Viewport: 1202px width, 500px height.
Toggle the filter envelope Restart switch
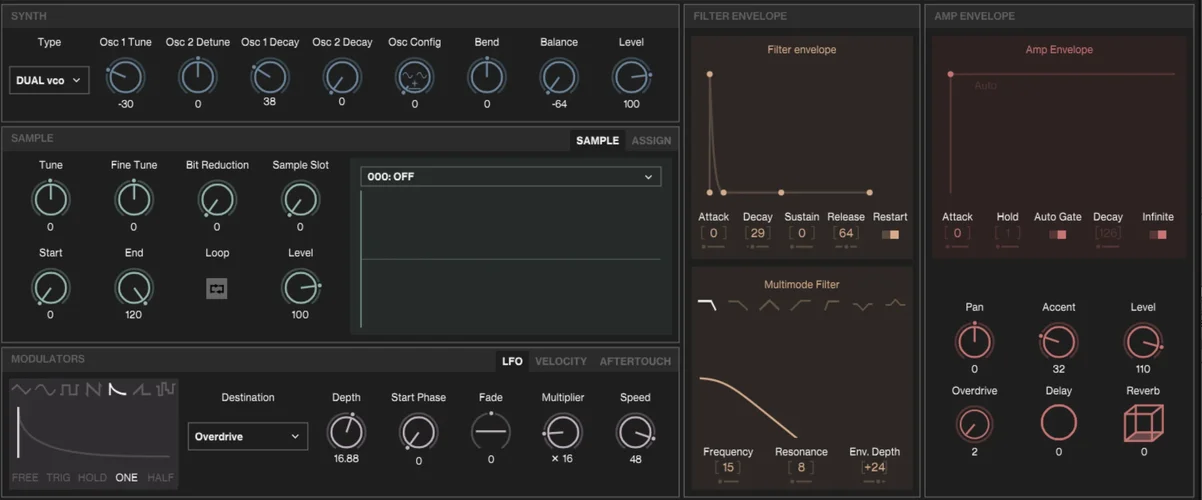pos(890,235)
